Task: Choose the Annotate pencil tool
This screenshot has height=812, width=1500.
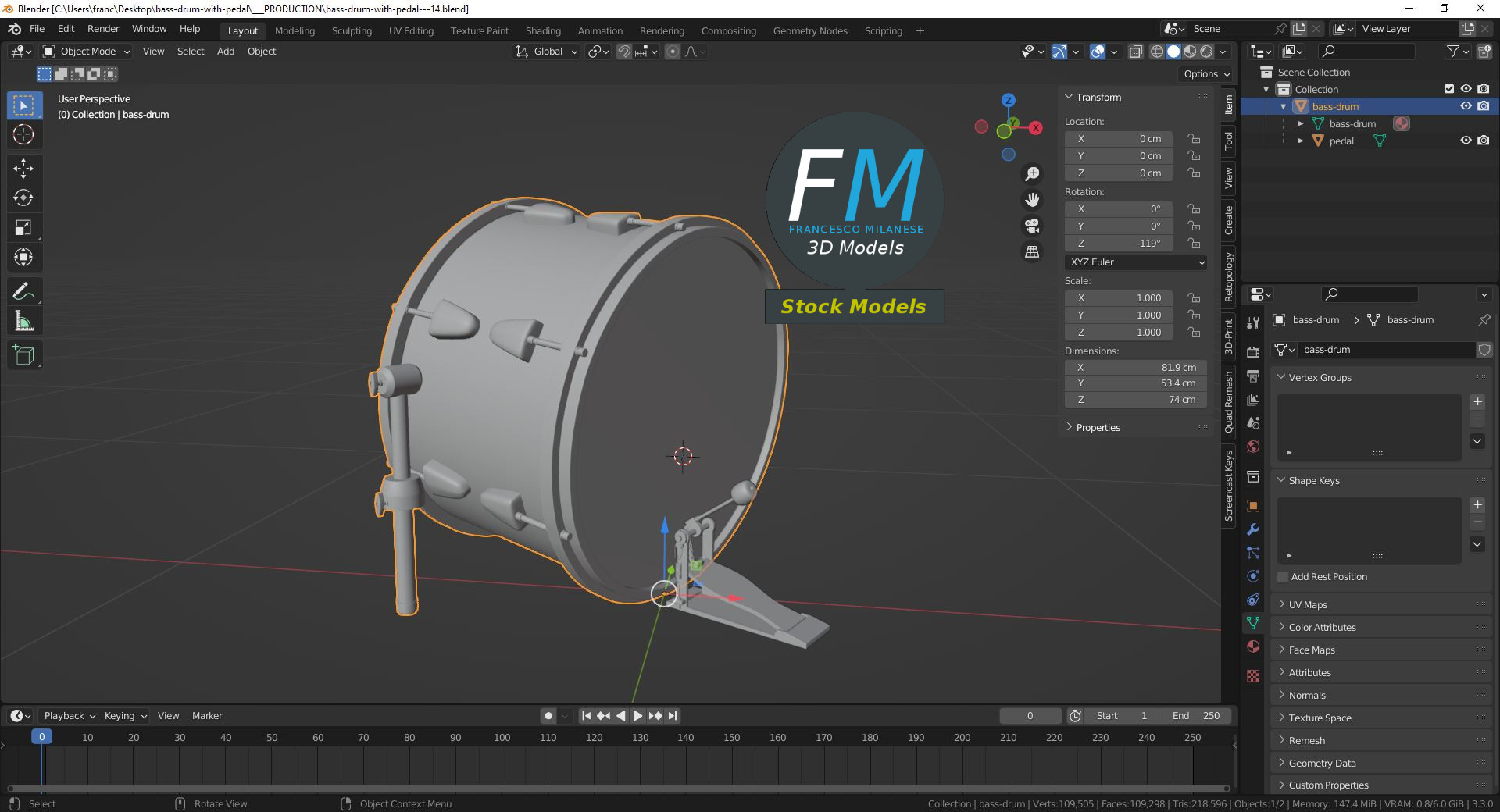Action: click(23, 291)
